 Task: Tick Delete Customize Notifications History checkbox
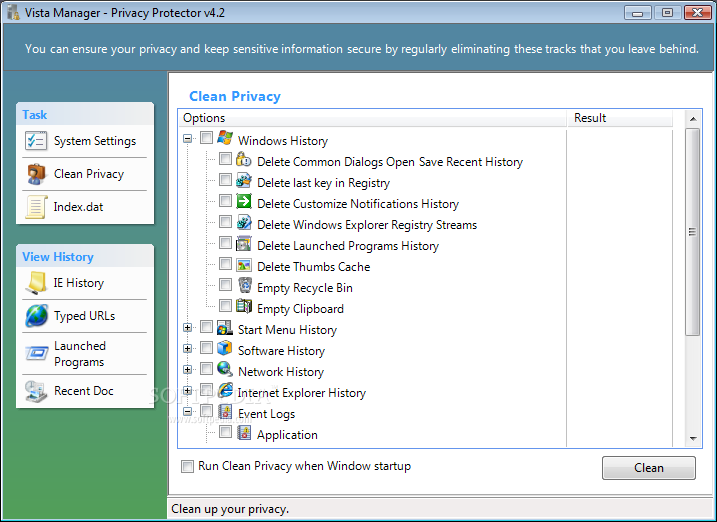(225, 201)
